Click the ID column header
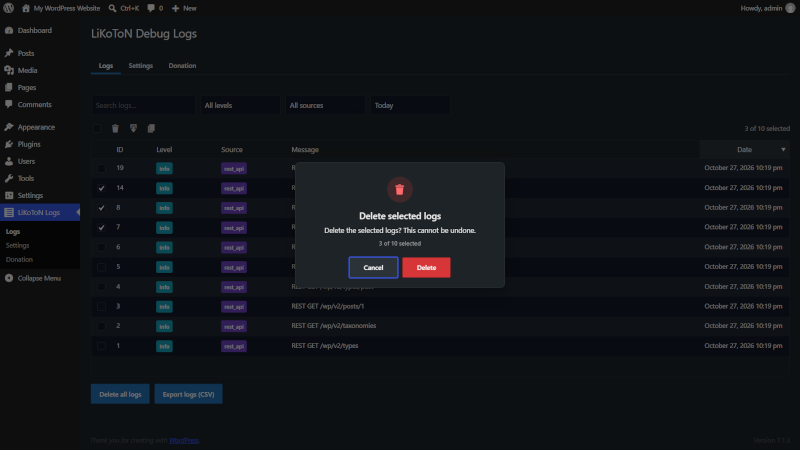This screenshot has width=800, height=450. click(x=119, y=149)
